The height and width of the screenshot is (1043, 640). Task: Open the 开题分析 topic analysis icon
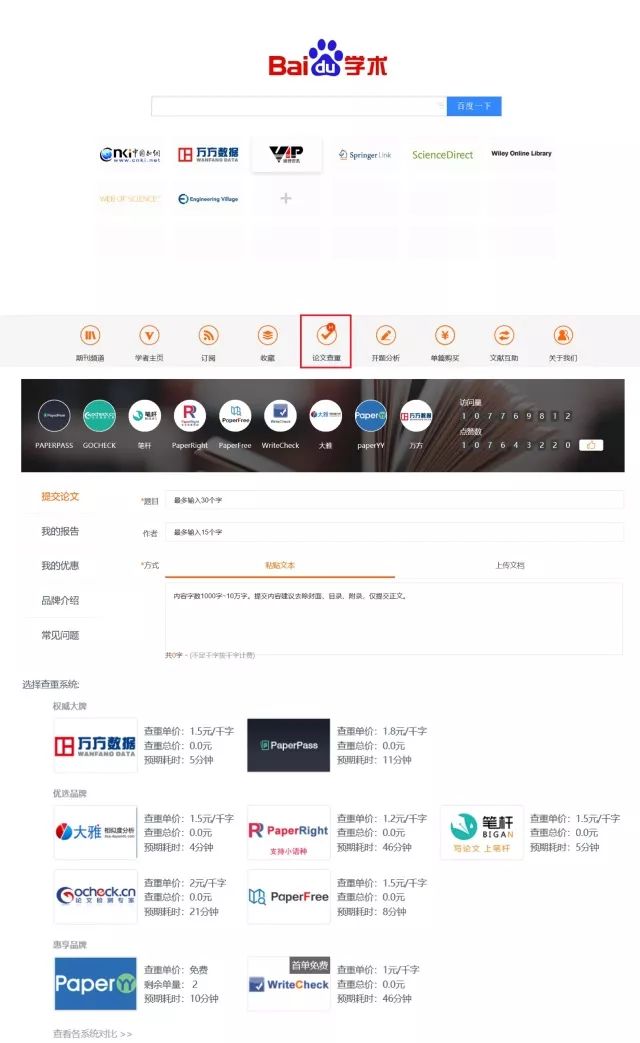tap(386, 335)
